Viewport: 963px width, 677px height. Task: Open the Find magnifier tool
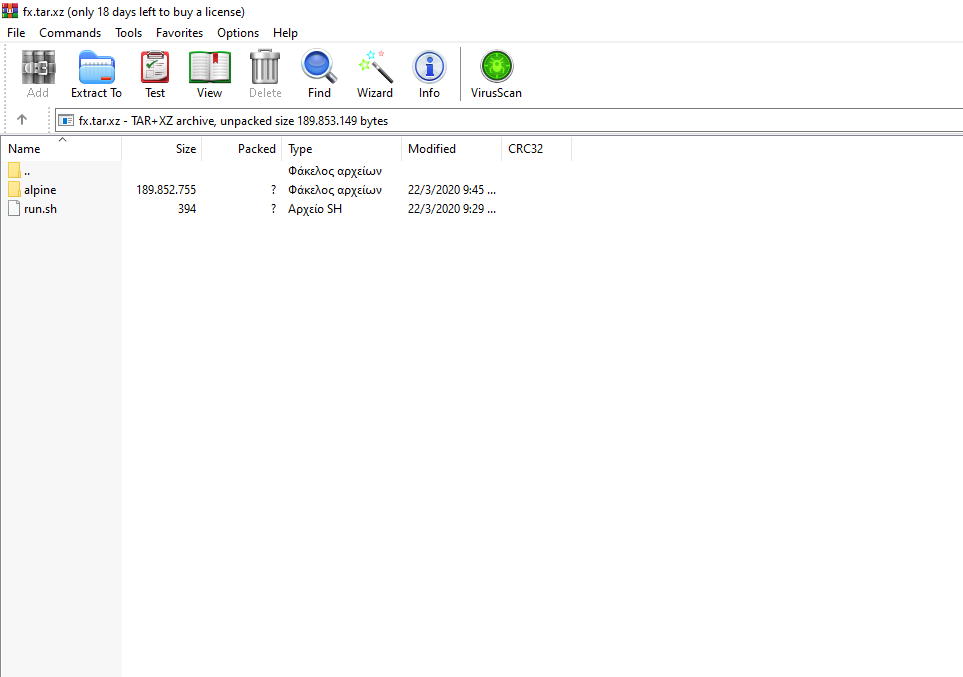coord(319,67)
